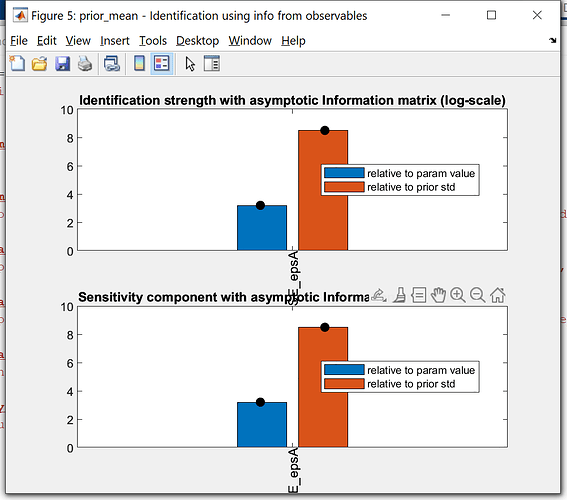Save the figure with the floppy icon

coord(62,64)
